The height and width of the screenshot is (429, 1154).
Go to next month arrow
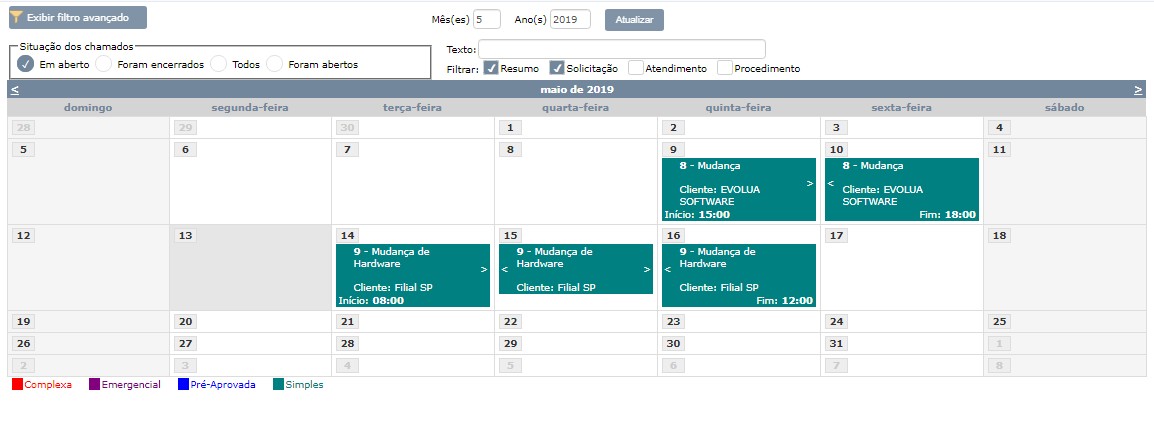[1138, 90]
